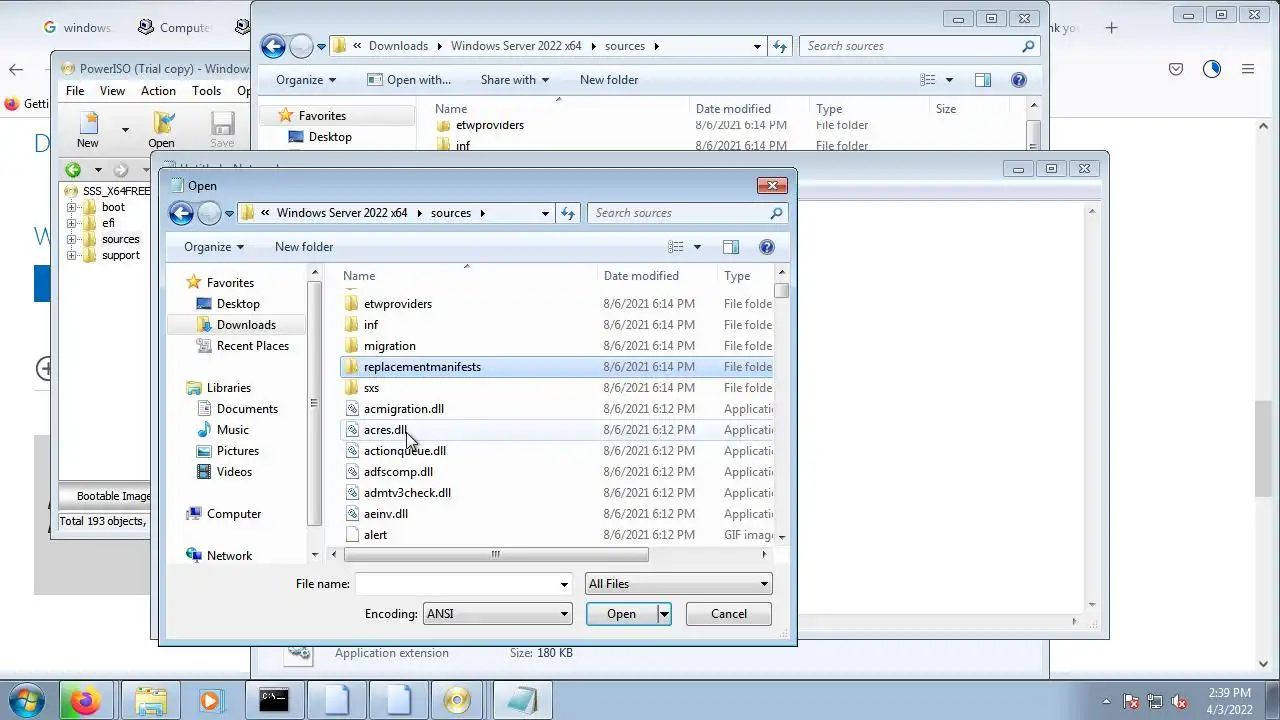Click the help icon in the Explorer sources window

click(1019, 80)
